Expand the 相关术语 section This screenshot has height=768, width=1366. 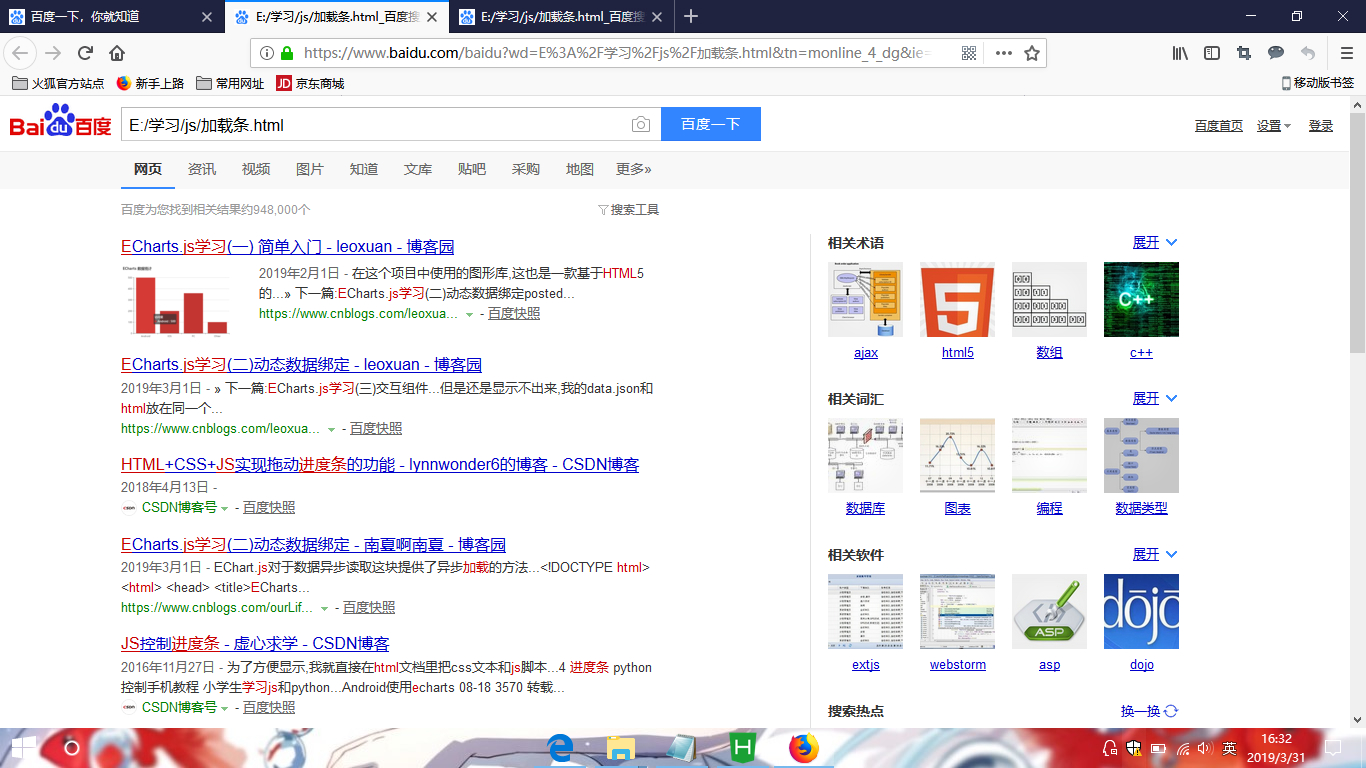point(1155,242)
